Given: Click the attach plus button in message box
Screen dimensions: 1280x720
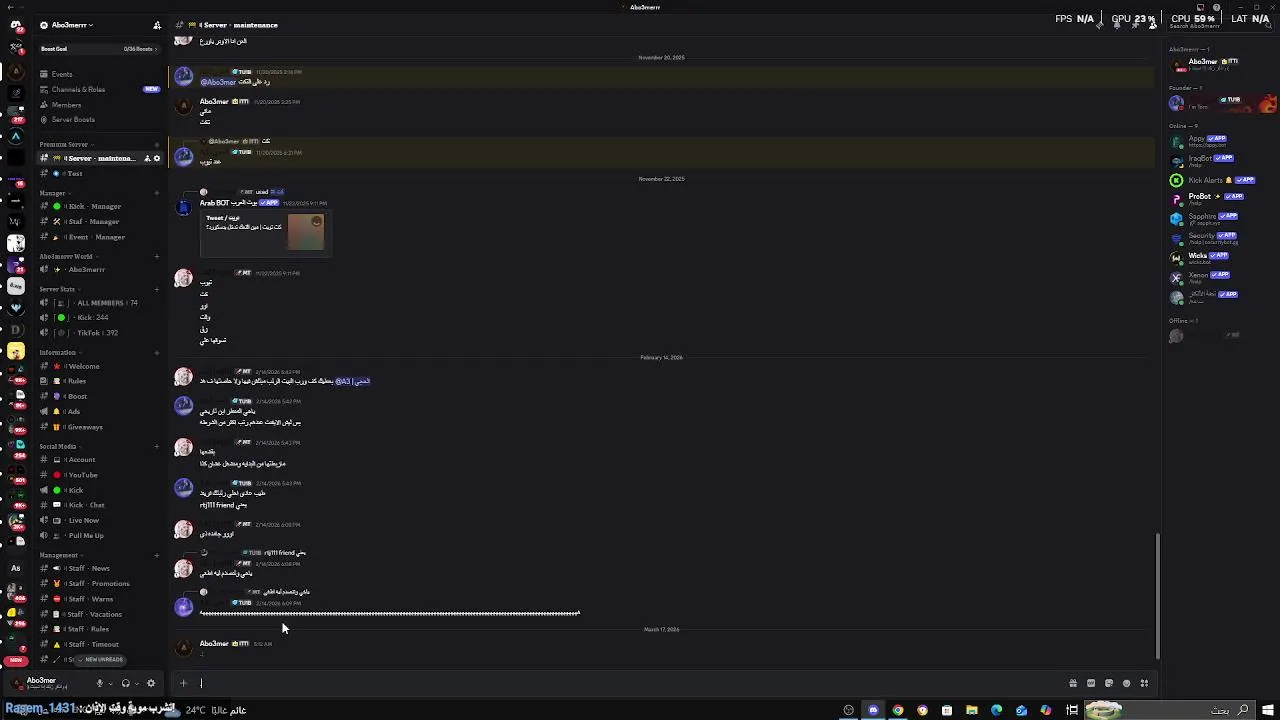Looking at the screenshot, I should coord(183,683).
